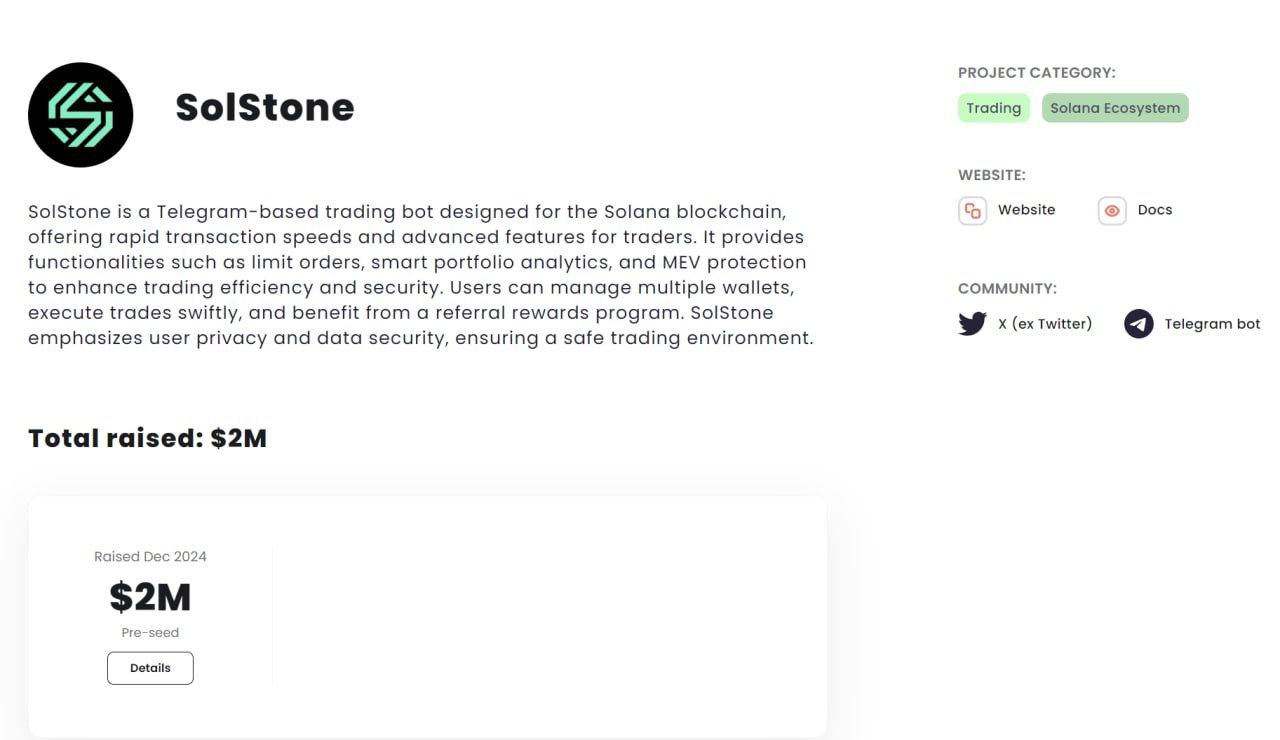Click the Raised Dec 2024 label
1280x740 pixels.
pyautogui.click(x=150, y=557)
